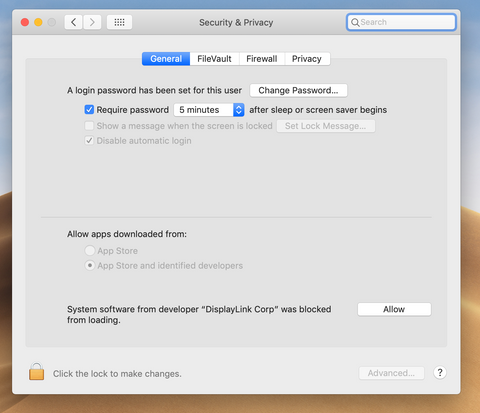Toggle Disable automatic login checkbox
This screenshot has width=480, height=413.
(89, 140)
